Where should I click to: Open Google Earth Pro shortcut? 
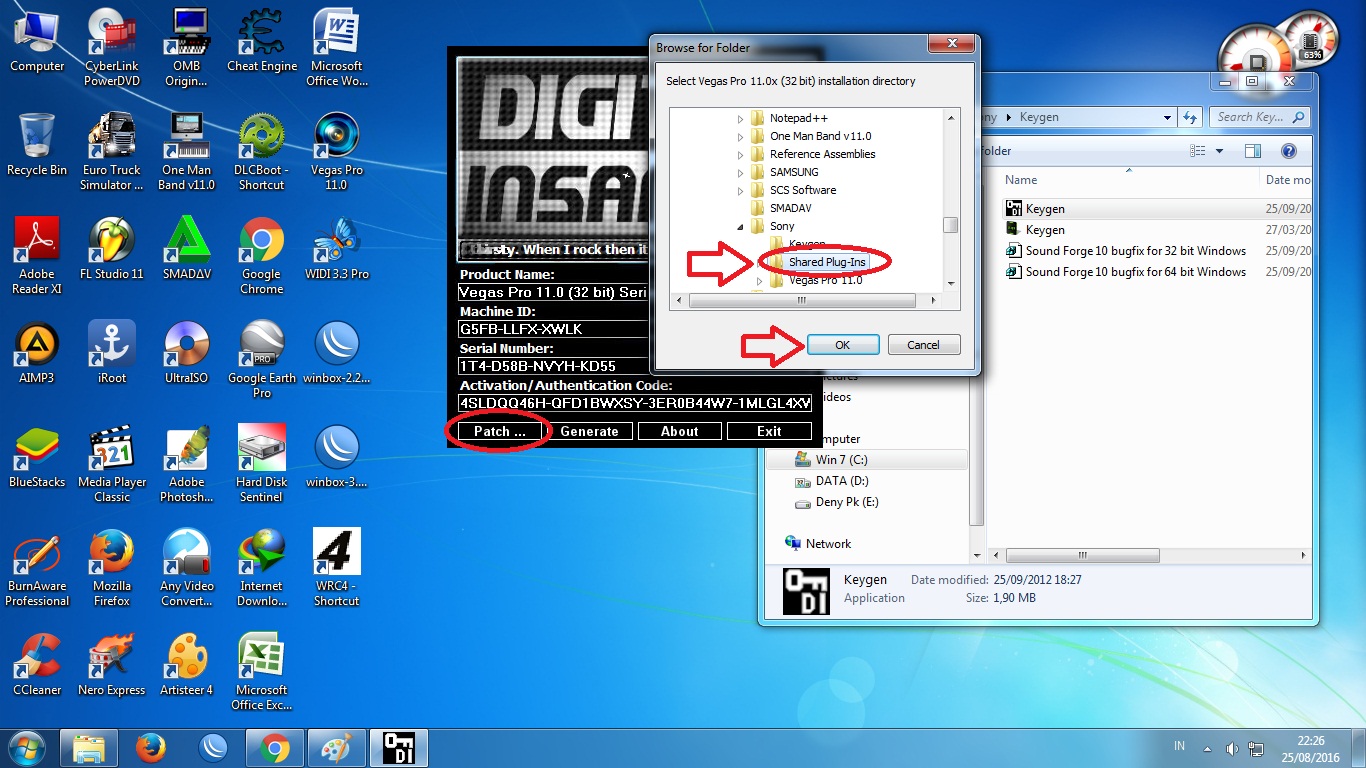point(262,359)
